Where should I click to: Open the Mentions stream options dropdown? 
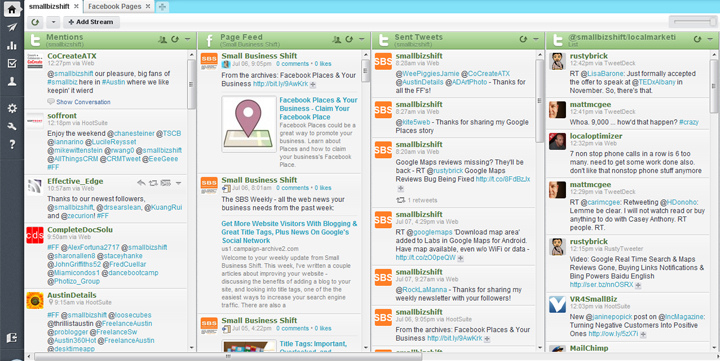[187, 39]
